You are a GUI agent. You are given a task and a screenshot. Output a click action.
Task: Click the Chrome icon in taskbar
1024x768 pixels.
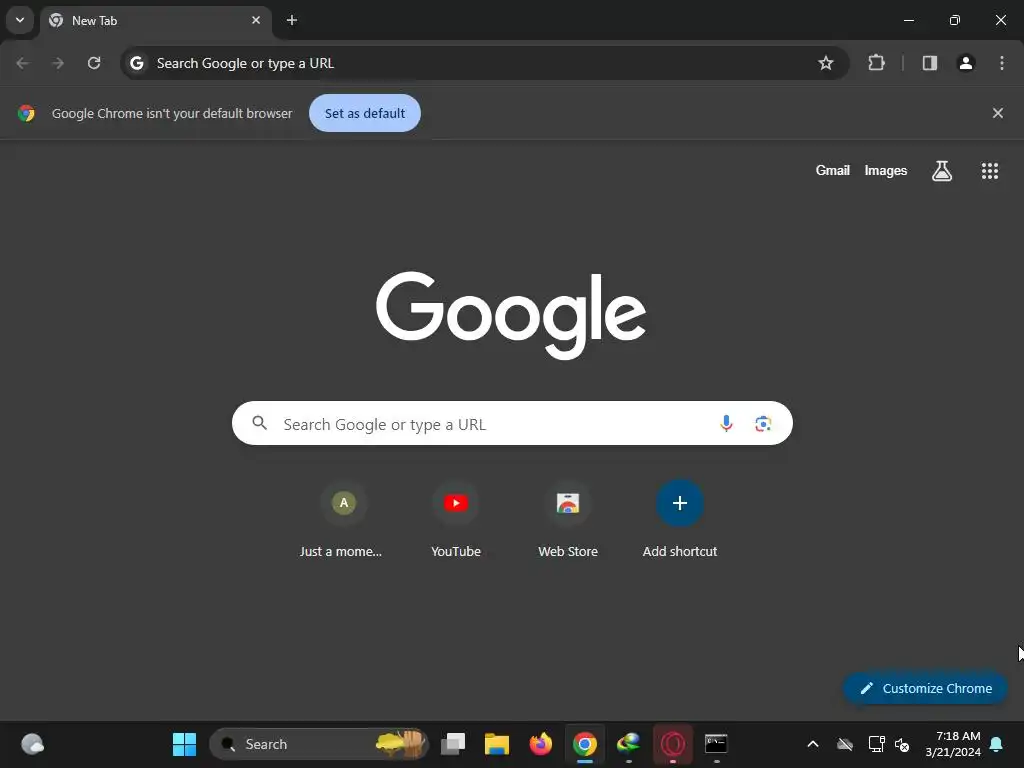tap(584, 744)
